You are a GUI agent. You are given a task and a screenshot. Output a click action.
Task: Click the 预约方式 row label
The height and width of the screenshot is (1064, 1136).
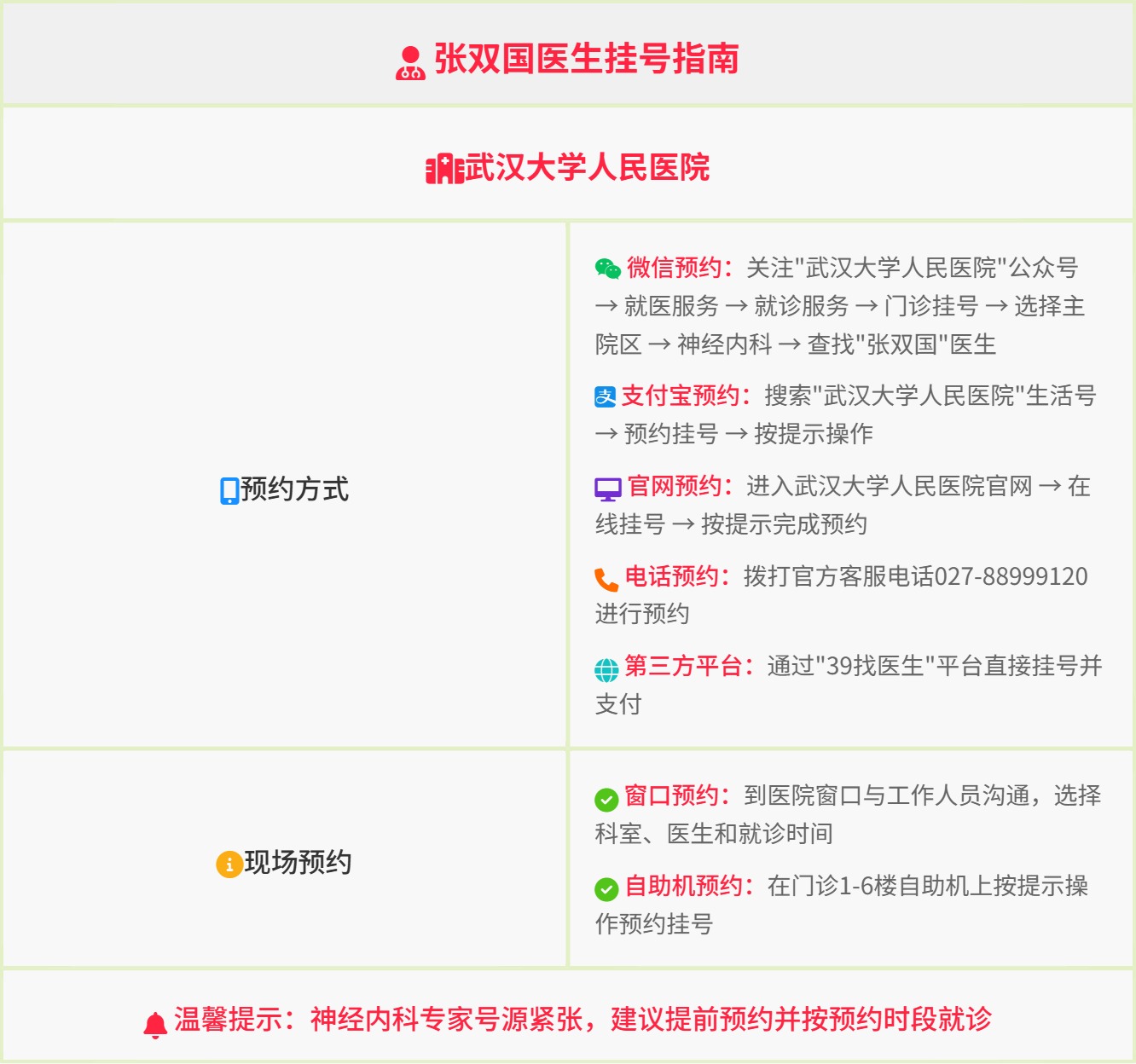click(294, 489)
